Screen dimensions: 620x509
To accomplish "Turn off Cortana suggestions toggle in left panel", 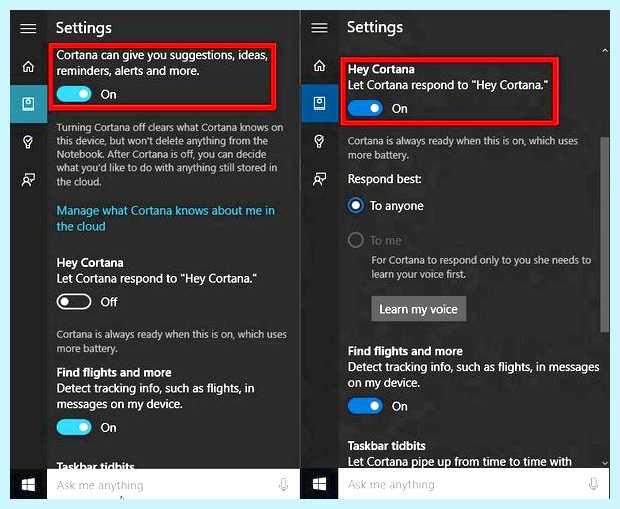I will pyautogui.click(x=74, y=94).
